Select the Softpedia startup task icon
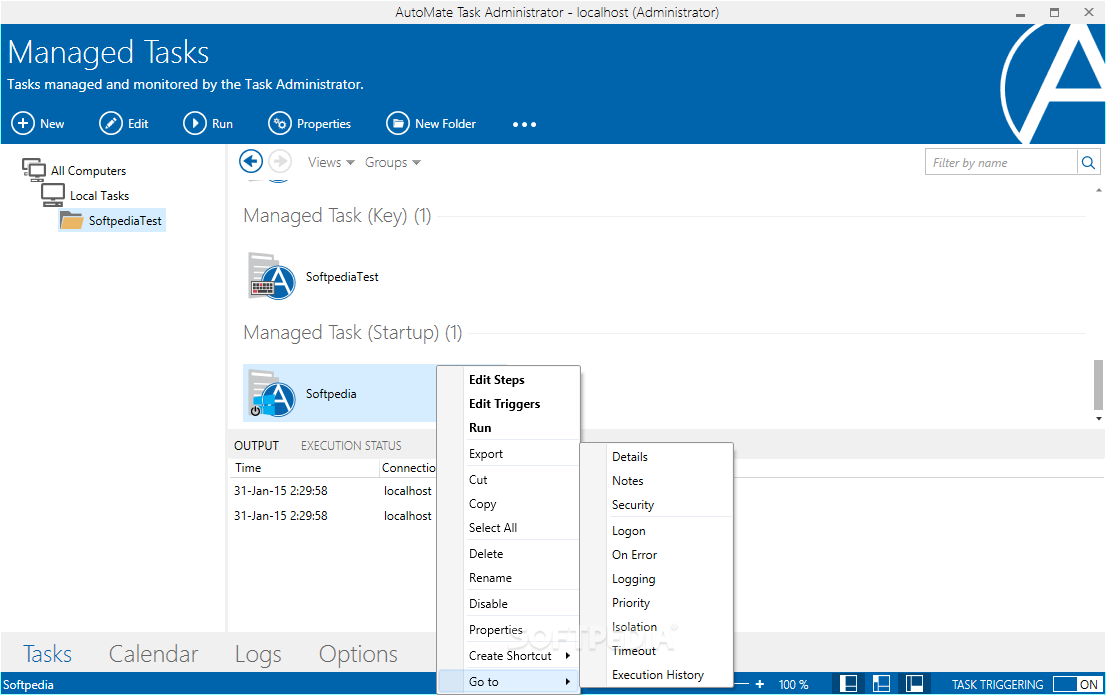This screenshot has width=1106, height=695. point(272,394)
